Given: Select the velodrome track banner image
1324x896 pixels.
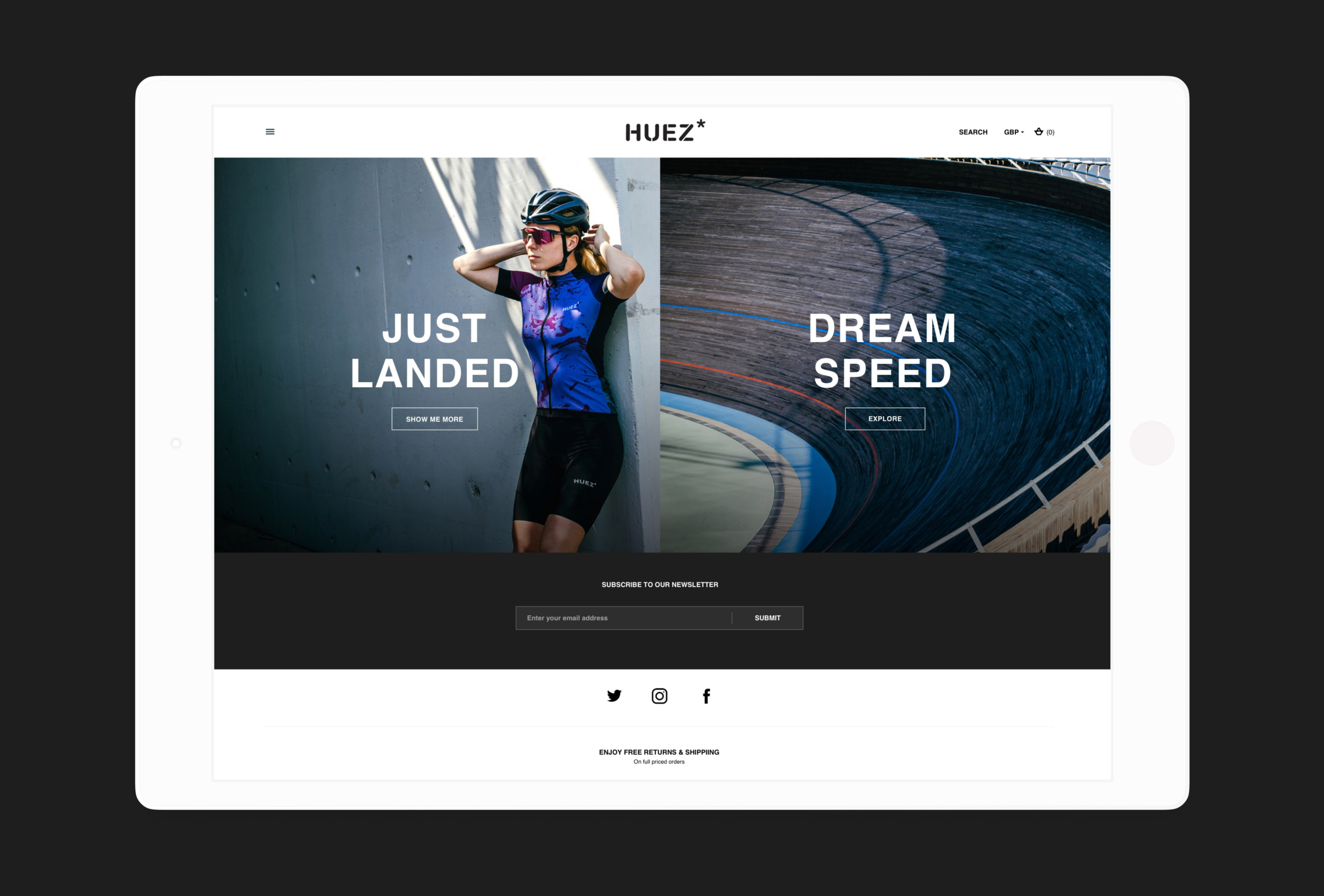Looking at the screenshot, I should pyautogui.click(x=885, y=355).
